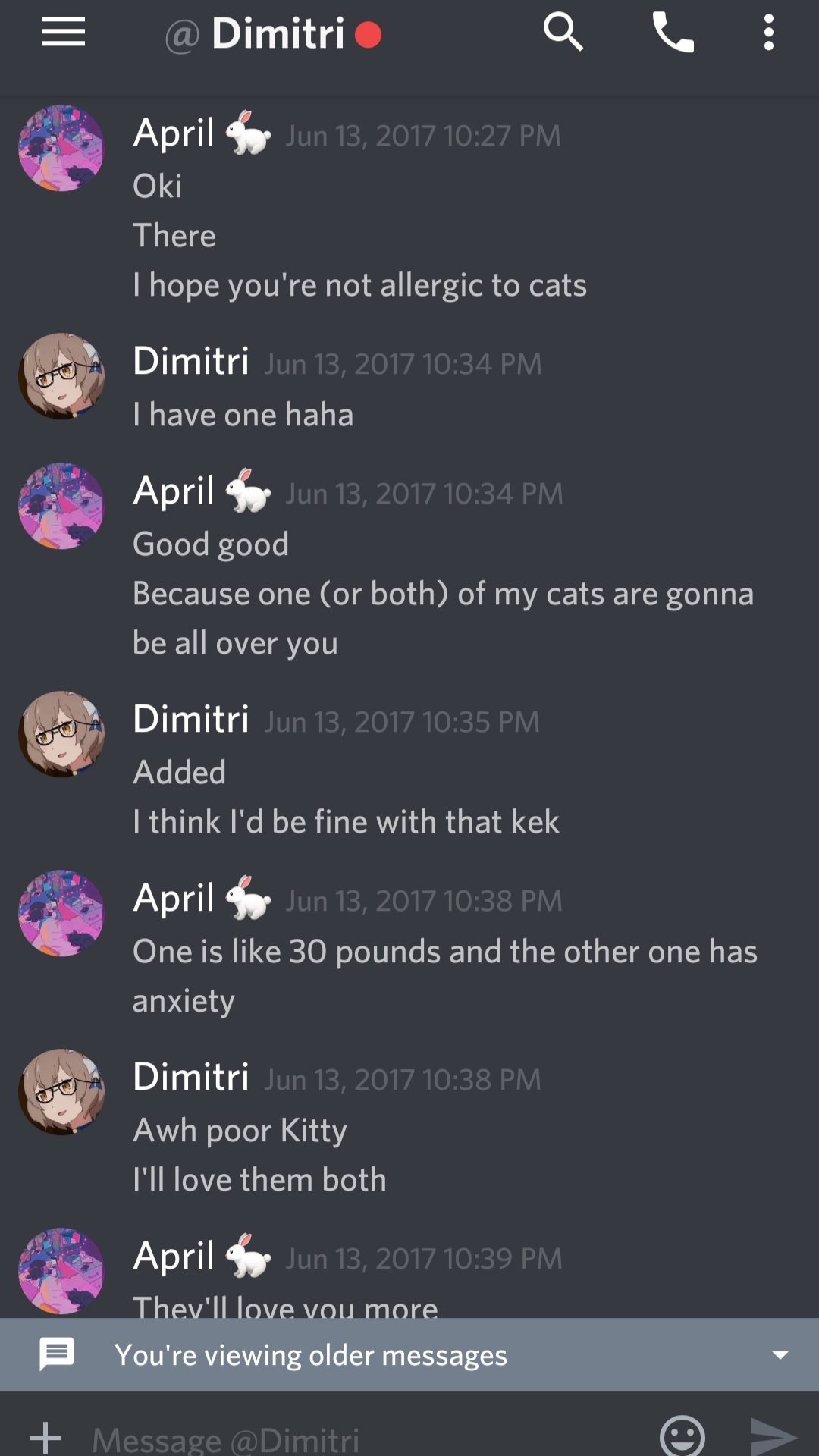
Task: Tap the chat bubble icon in banner
Action: coord(57,1354)
